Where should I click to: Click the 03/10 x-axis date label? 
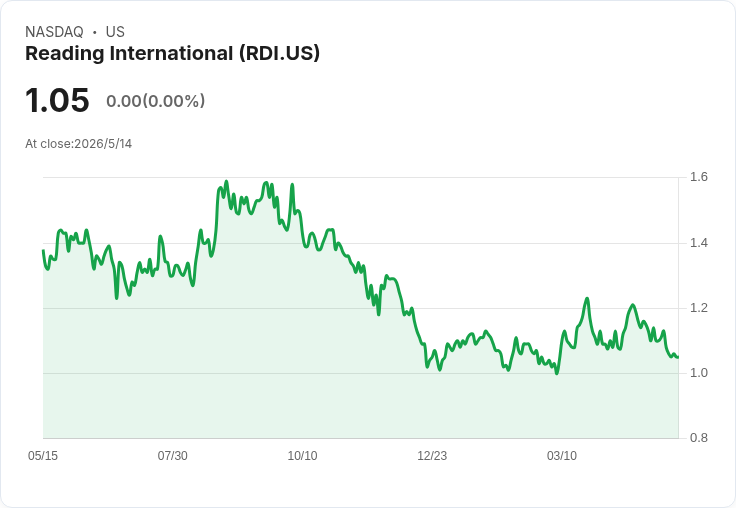pos(562,455)
